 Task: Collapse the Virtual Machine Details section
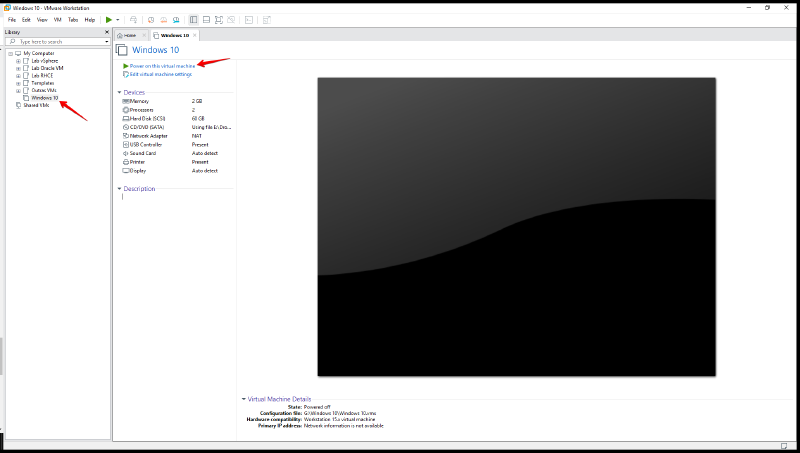pyautogui.click(x=243, y=399)
